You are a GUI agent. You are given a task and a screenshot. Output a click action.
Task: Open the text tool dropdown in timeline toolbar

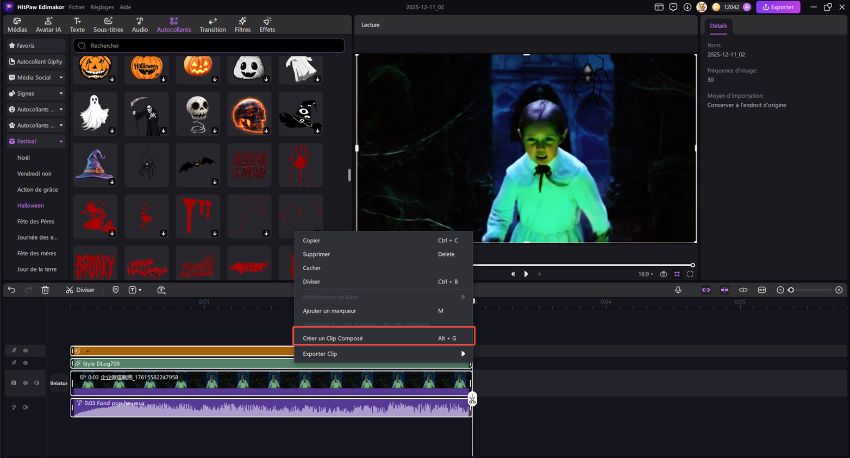tap(135, 290)
